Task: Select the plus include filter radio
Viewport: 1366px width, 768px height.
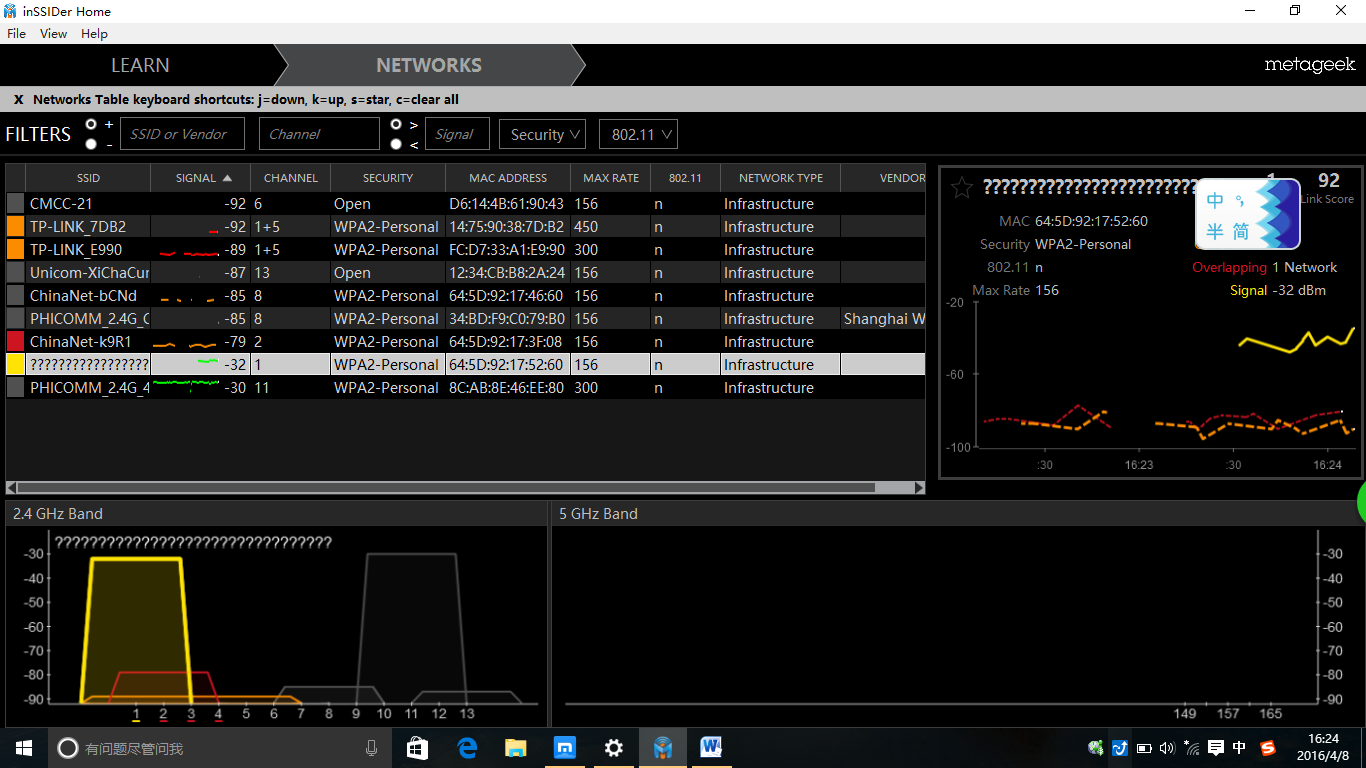Action: [91, 124]
